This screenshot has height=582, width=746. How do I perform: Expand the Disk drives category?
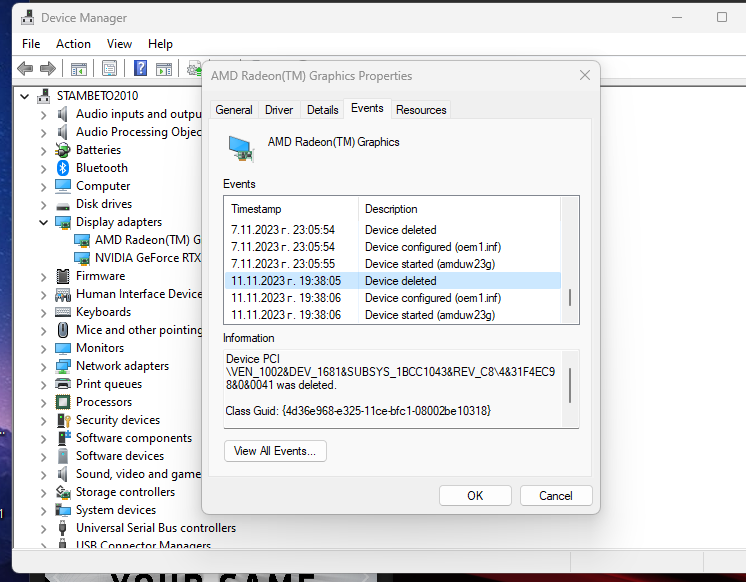[43, 205]
